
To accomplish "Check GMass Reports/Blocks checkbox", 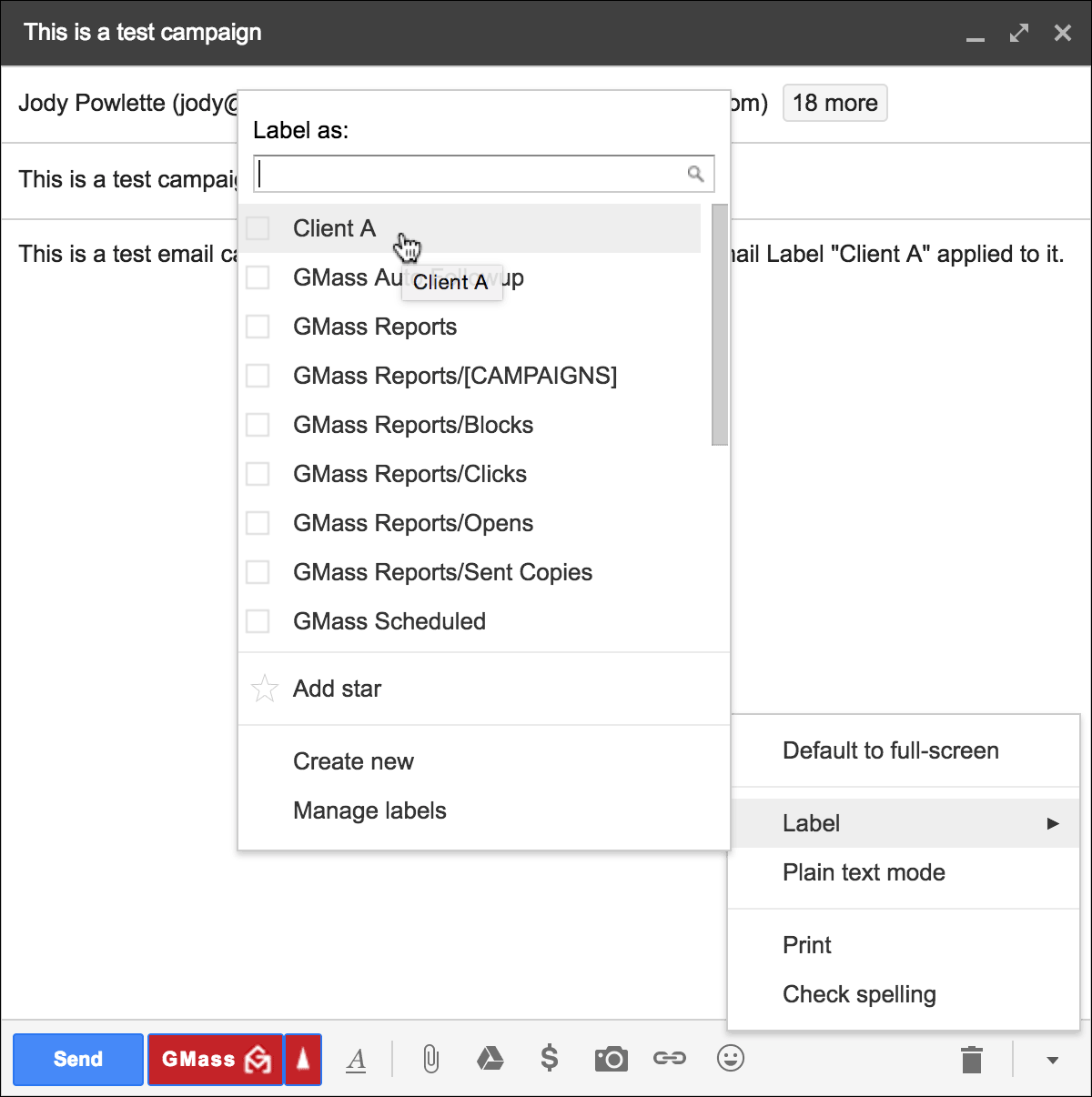I will [258, 425].
